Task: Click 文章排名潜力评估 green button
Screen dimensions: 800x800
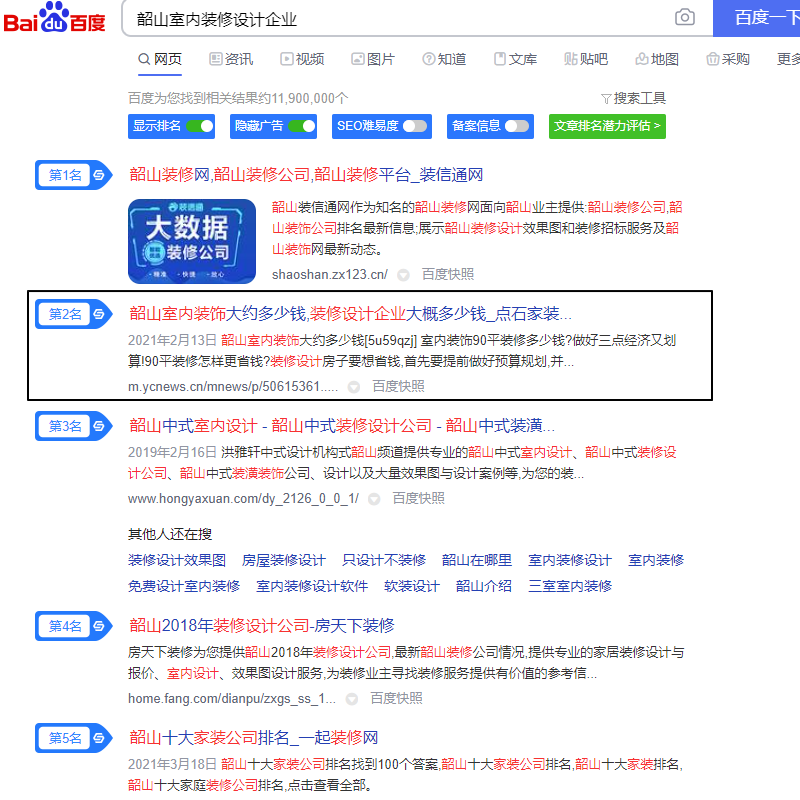Action: pos(607,126)
